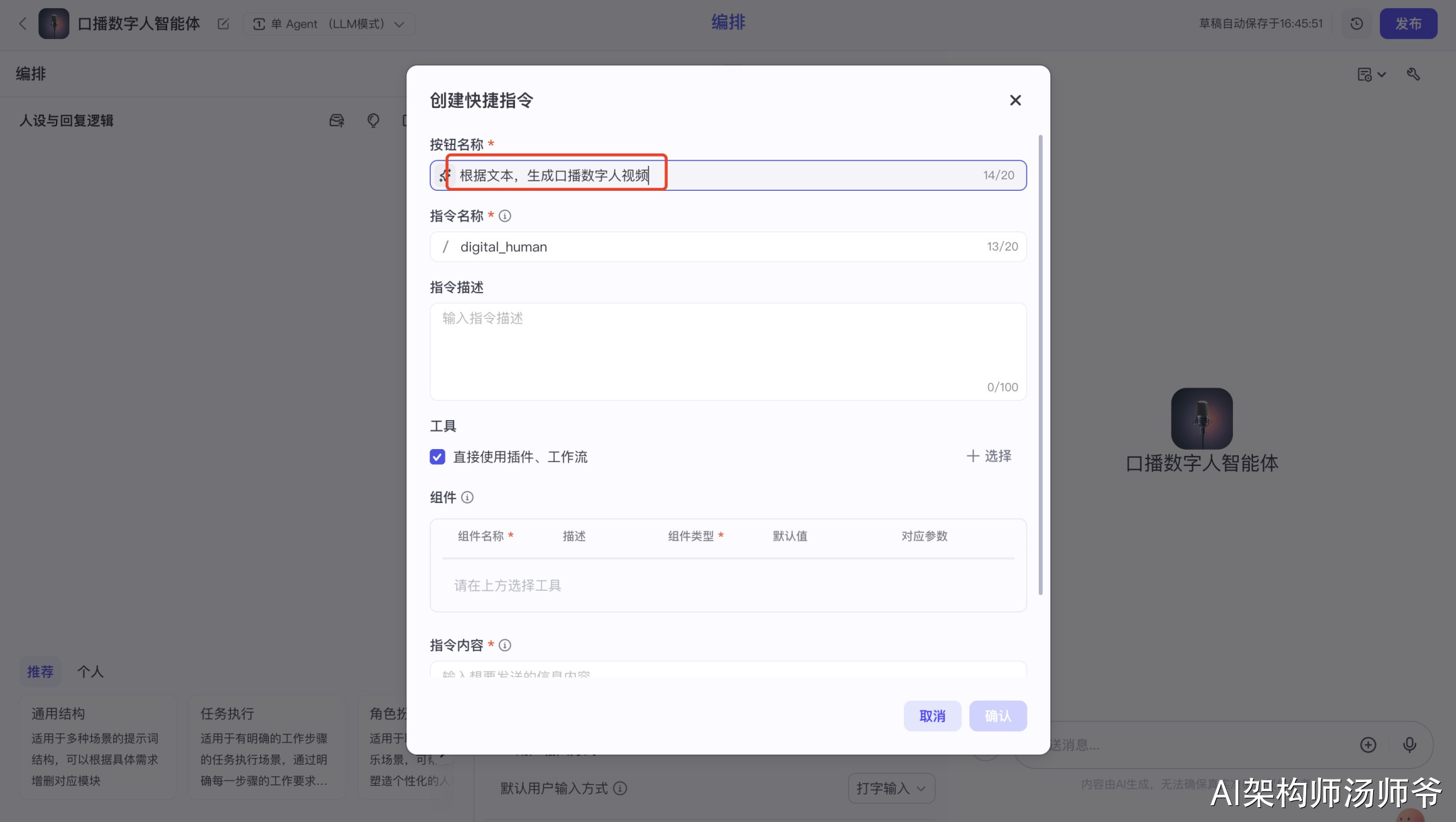1456x822 pixels.
Task: Click 选择 to add a tool
Action: click(x=989, y=457)
